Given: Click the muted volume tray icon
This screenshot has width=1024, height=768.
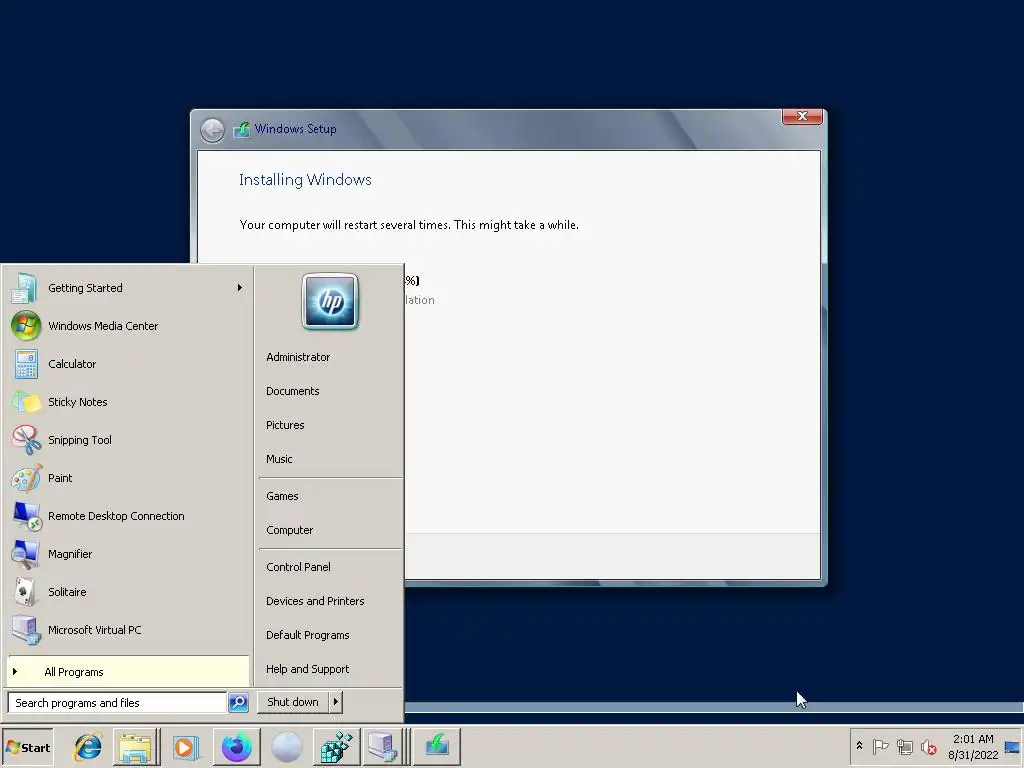Looking at the screenshot, I should 928,746.
